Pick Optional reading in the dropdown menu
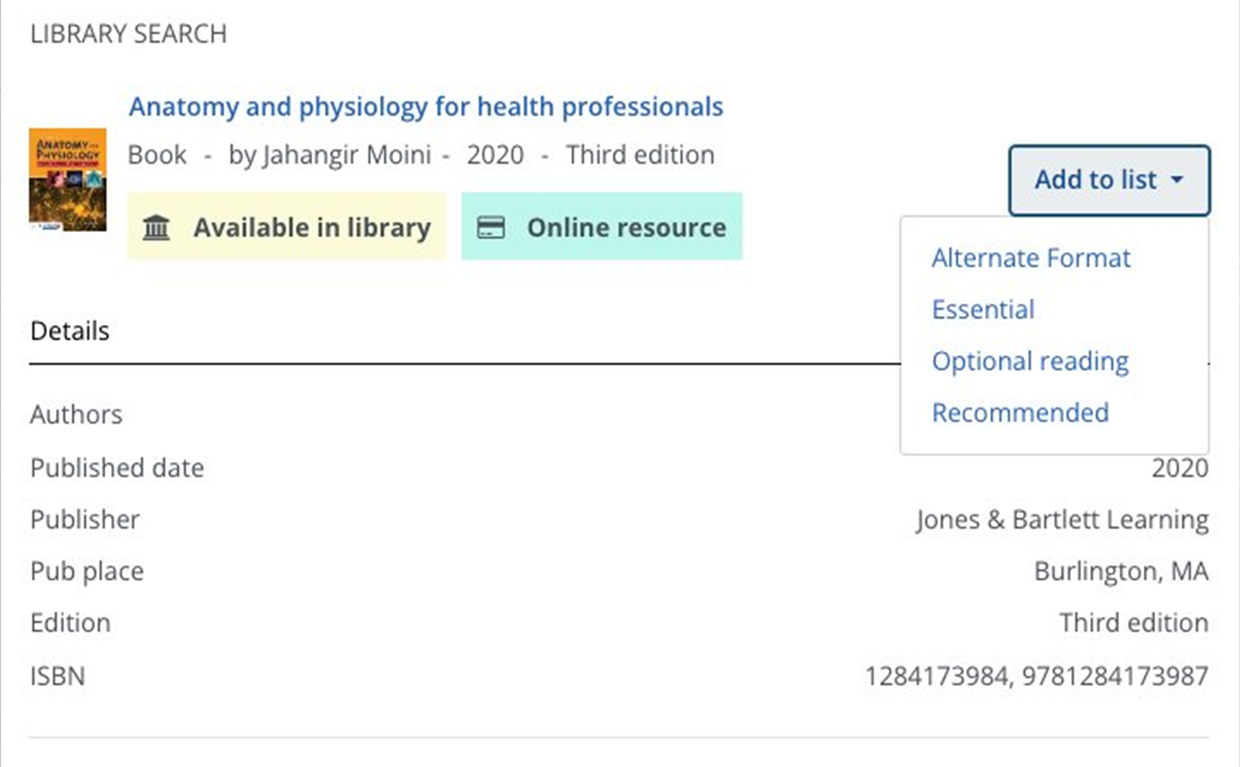This screenshot has width=1240, height=767. tap(1029, 362)
